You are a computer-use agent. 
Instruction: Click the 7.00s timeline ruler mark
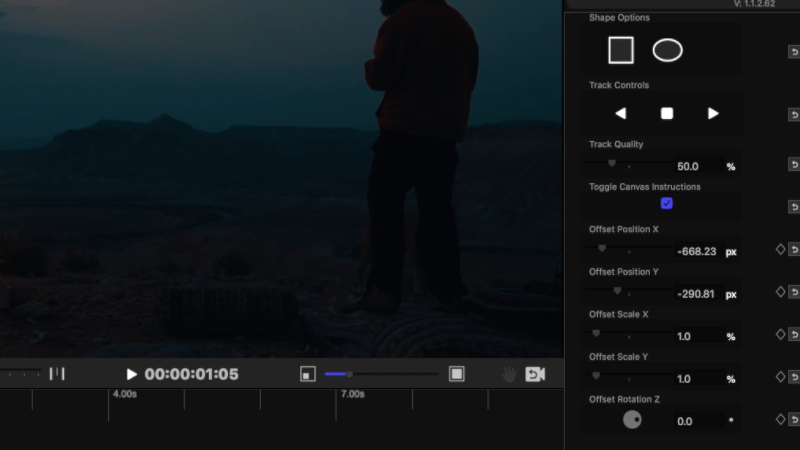(353, 394)
